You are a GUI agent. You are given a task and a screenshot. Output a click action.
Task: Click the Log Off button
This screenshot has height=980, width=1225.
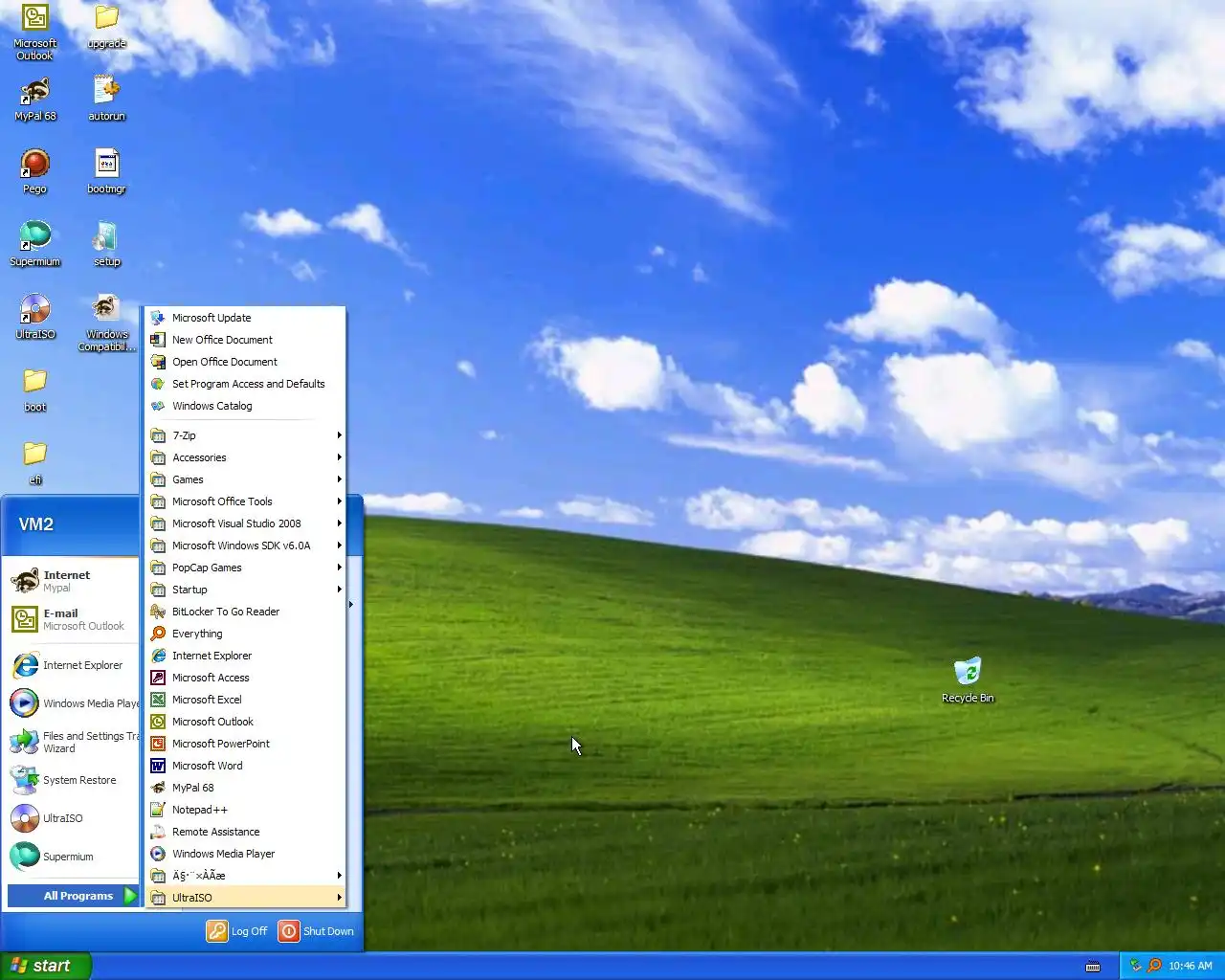point(237,931)
